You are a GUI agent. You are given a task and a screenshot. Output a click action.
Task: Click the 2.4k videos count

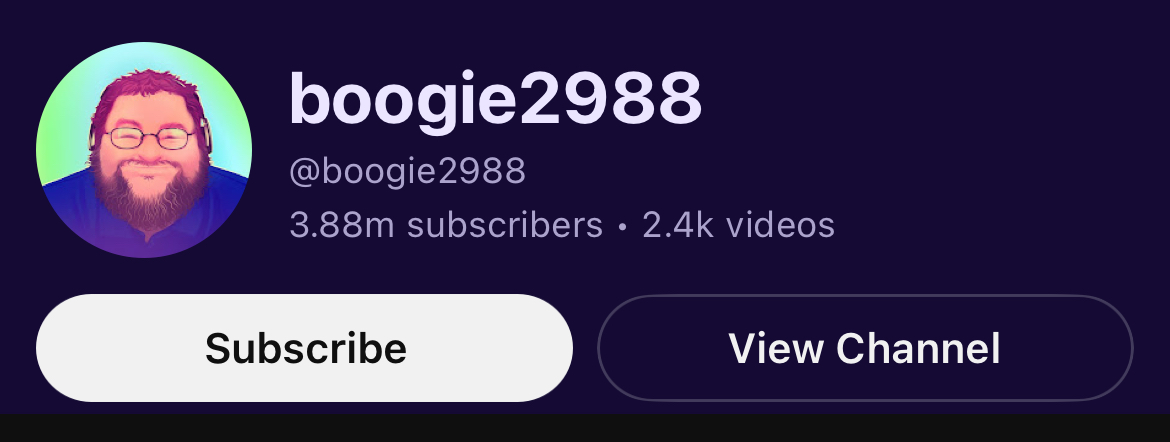pyautogui.click(x=738, y=225)
